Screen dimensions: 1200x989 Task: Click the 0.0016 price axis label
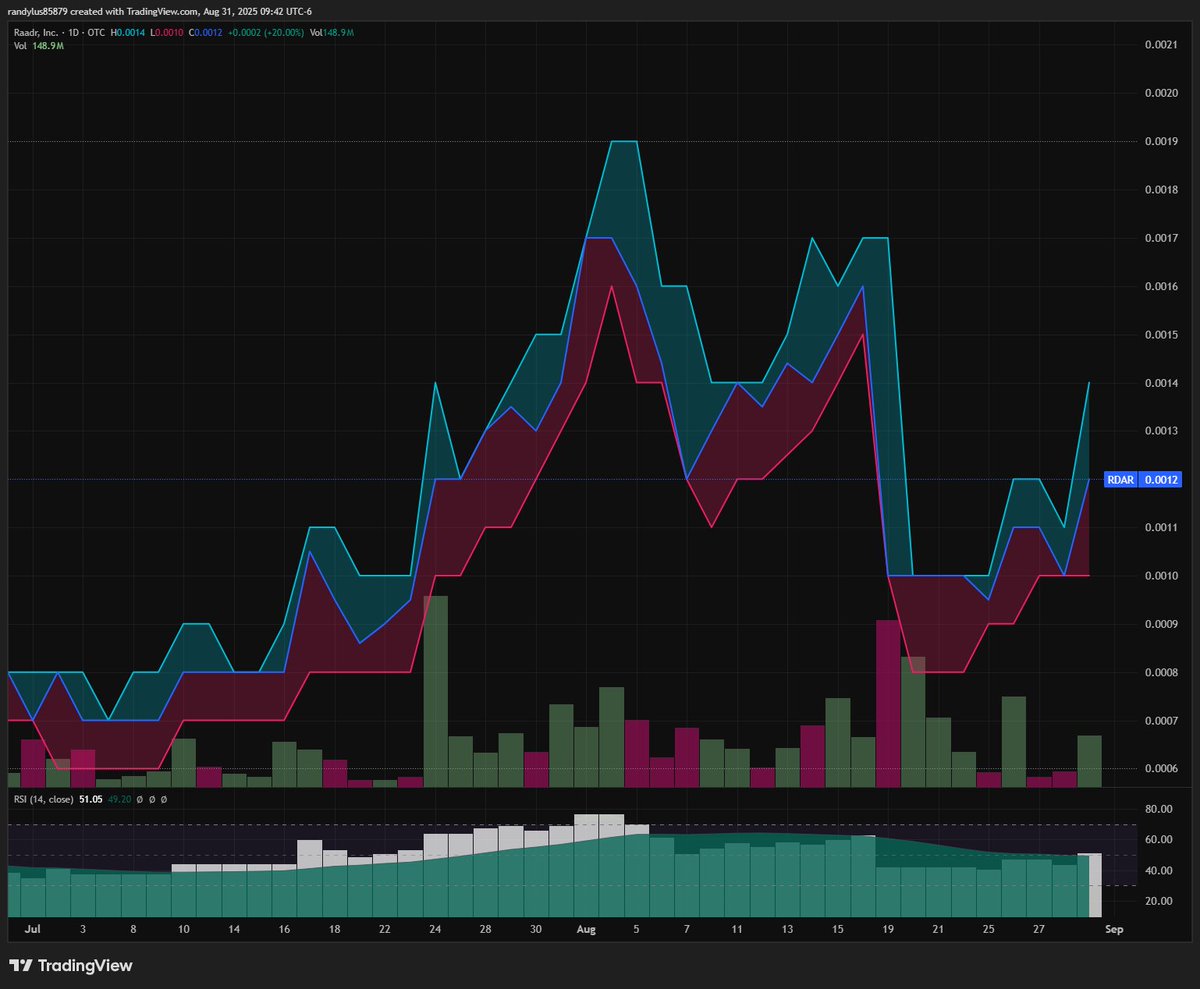coord(1160,287)
